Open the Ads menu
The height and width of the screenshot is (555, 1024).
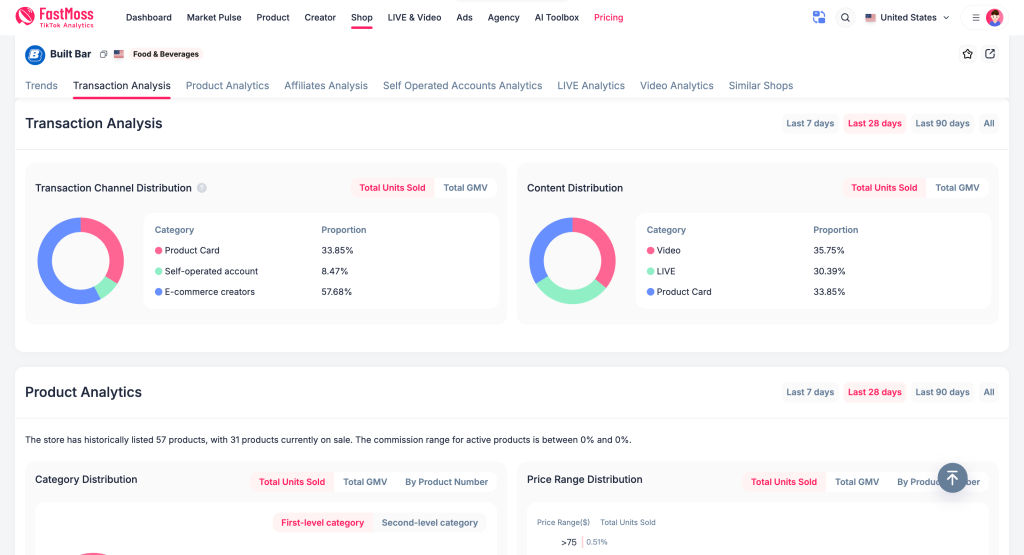pyautogui.click(x=464, y=18)
